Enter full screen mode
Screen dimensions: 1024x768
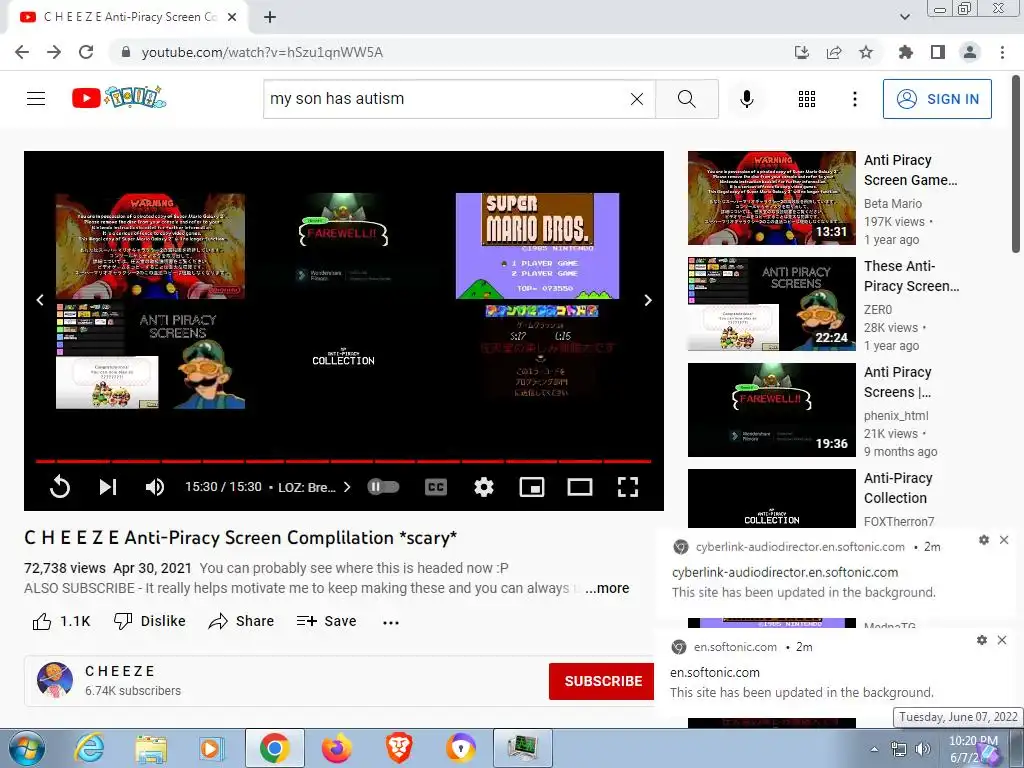tap(628, 487)
